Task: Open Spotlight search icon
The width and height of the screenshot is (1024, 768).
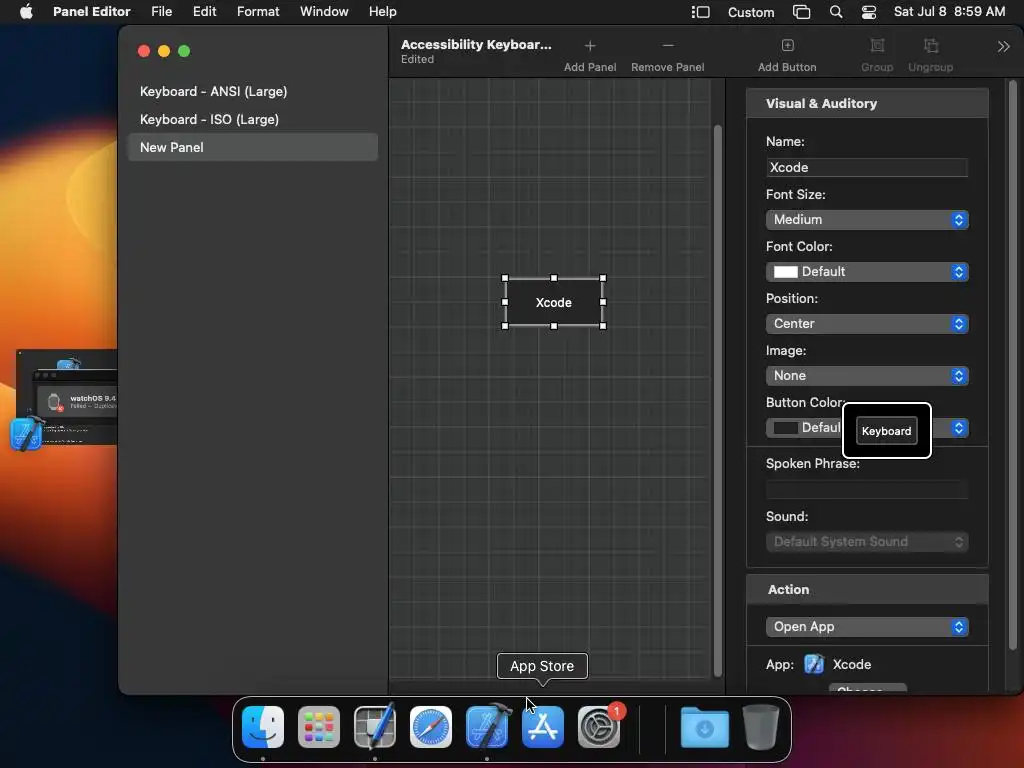Action: [836, 12]
